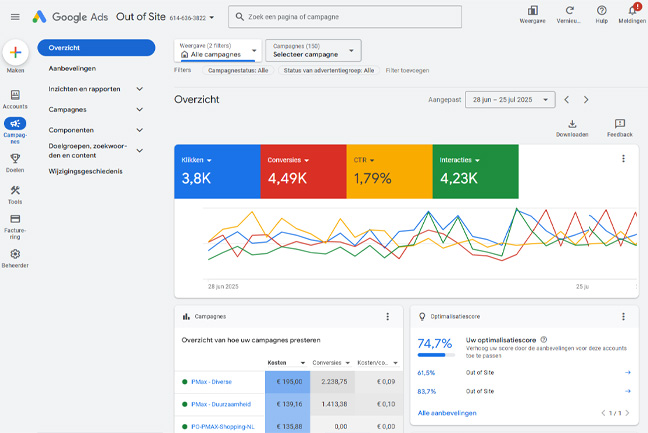Click Status van advertentiegroep: Alle chip
Viewport: 648px width, 433px height.
coord(329,71)
